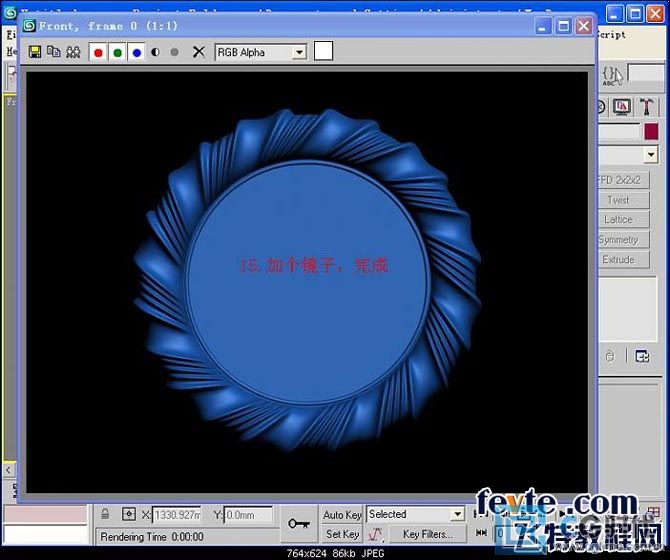Click inside the modifier stack list box
The image size is (670, 560).
[x=627, y=309]
